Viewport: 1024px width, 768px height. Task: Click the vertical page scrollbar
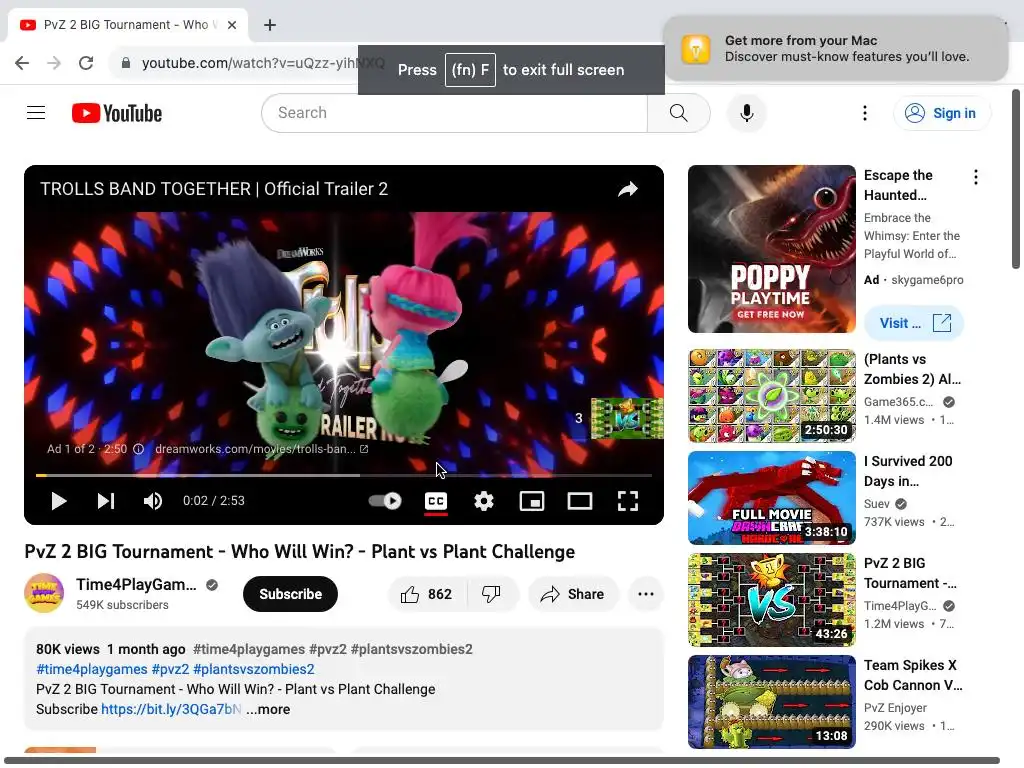(x=1016, y=179)
